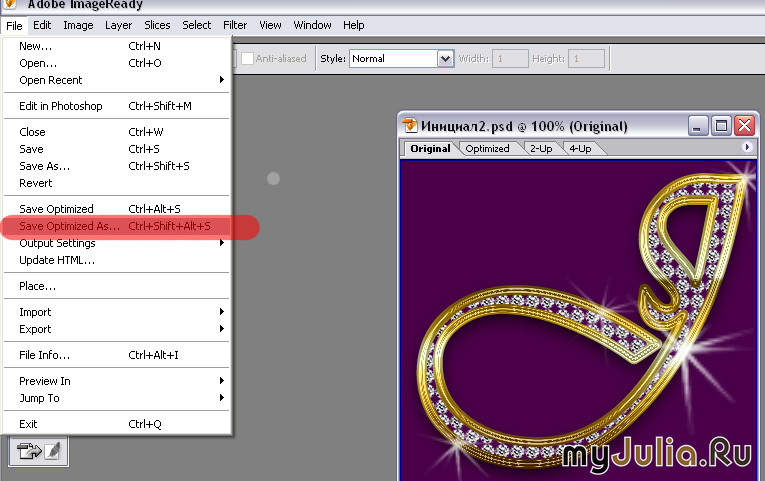Expand the Preview In submenu
The width and height of the screenshot is (765, 481).
coord(116,381)
